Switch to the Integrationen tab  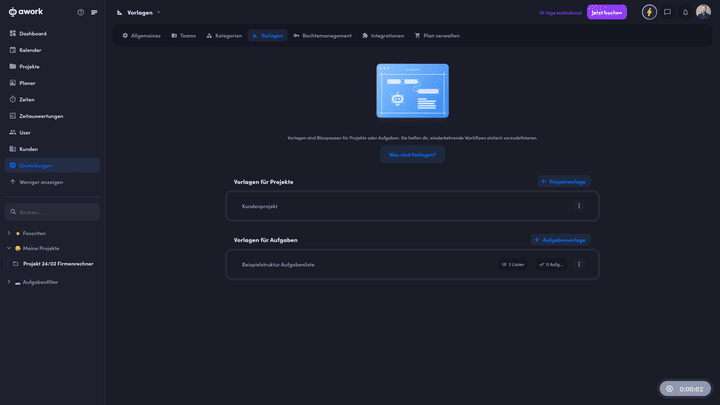pyautogui.click(x=383, y=36)
